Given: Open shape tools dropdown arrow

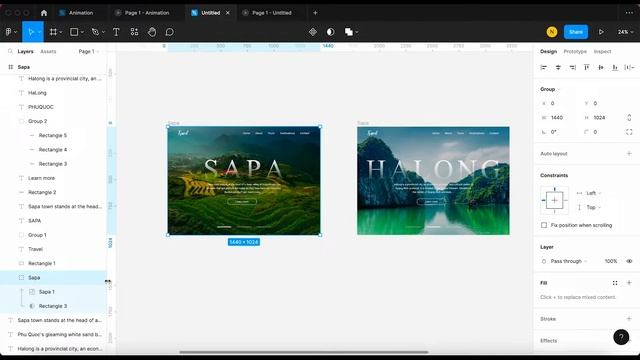Looking at the screenshot, I should pos(82,32).
